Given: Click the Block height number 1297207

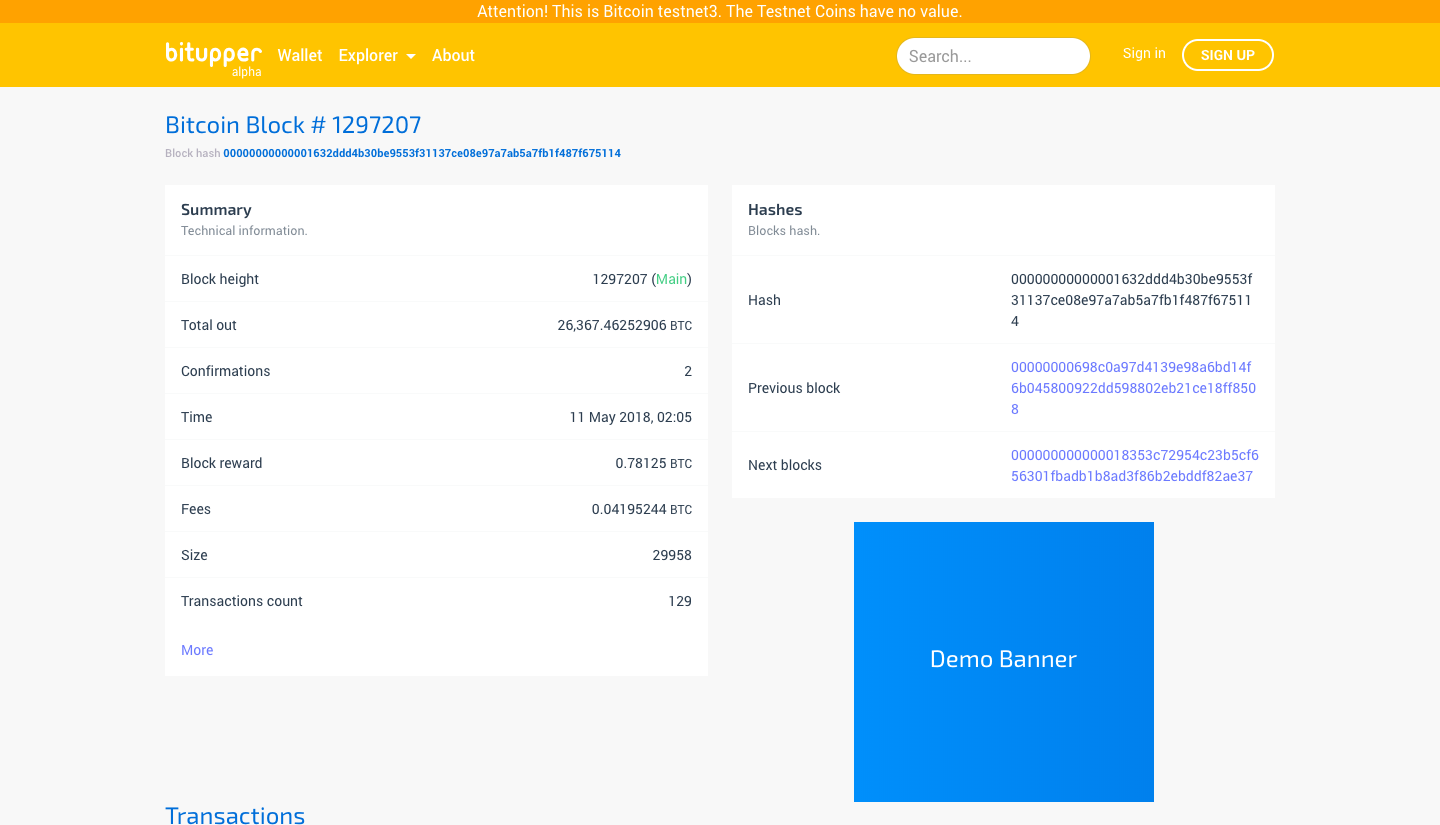Looking at the screenshot, I should (620, 279).
